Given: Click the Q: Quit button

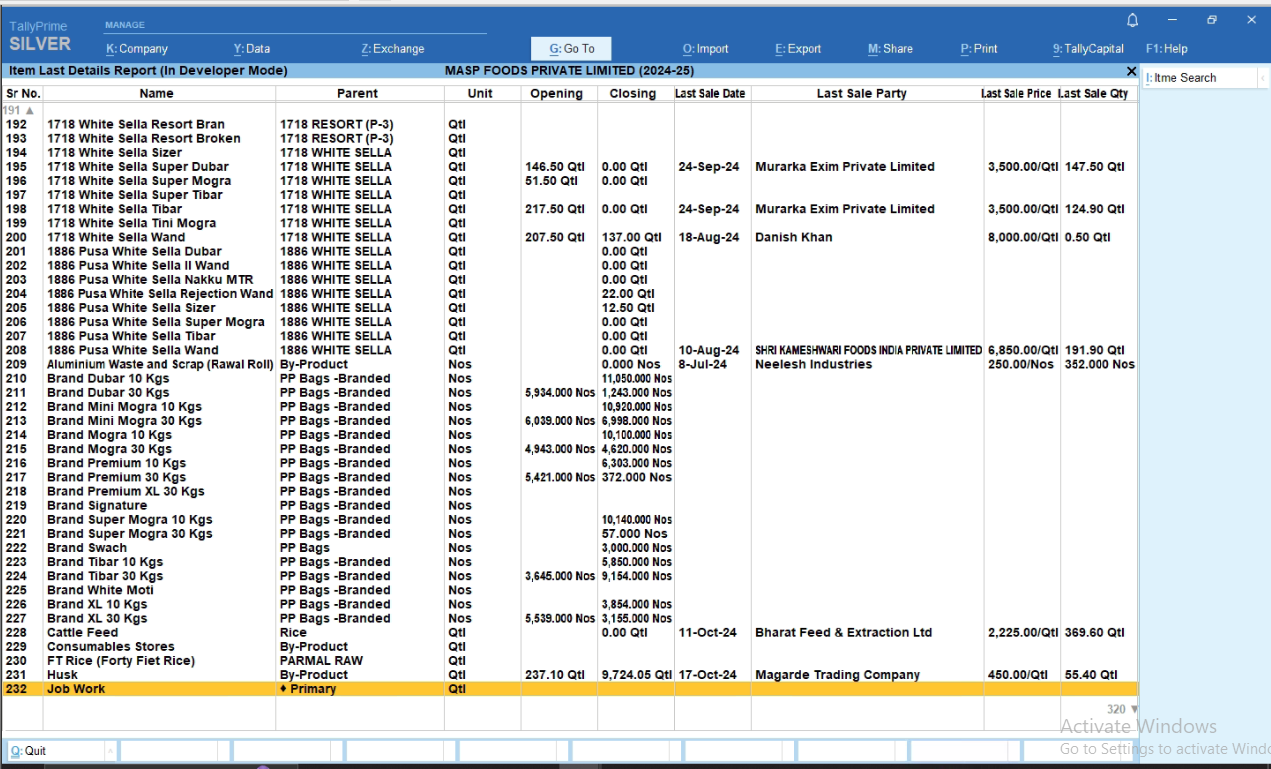Looking at the screenshot, I should coord(58,750).
